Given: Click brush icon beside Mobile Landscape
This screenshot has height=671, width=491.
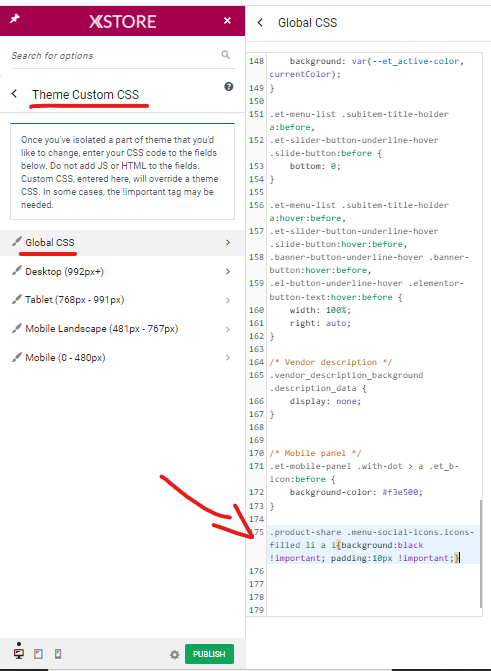Looking at the screenshot, I should tap(17, 328).
